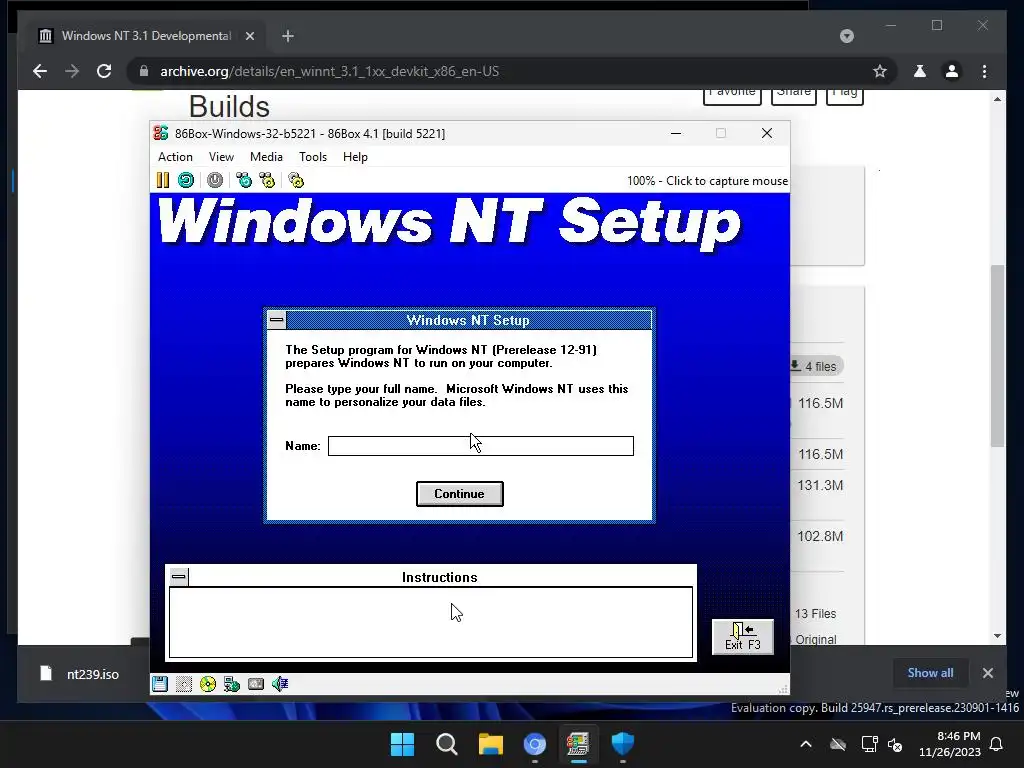Open Windows taskbar Search

click(x=447, y=744)
